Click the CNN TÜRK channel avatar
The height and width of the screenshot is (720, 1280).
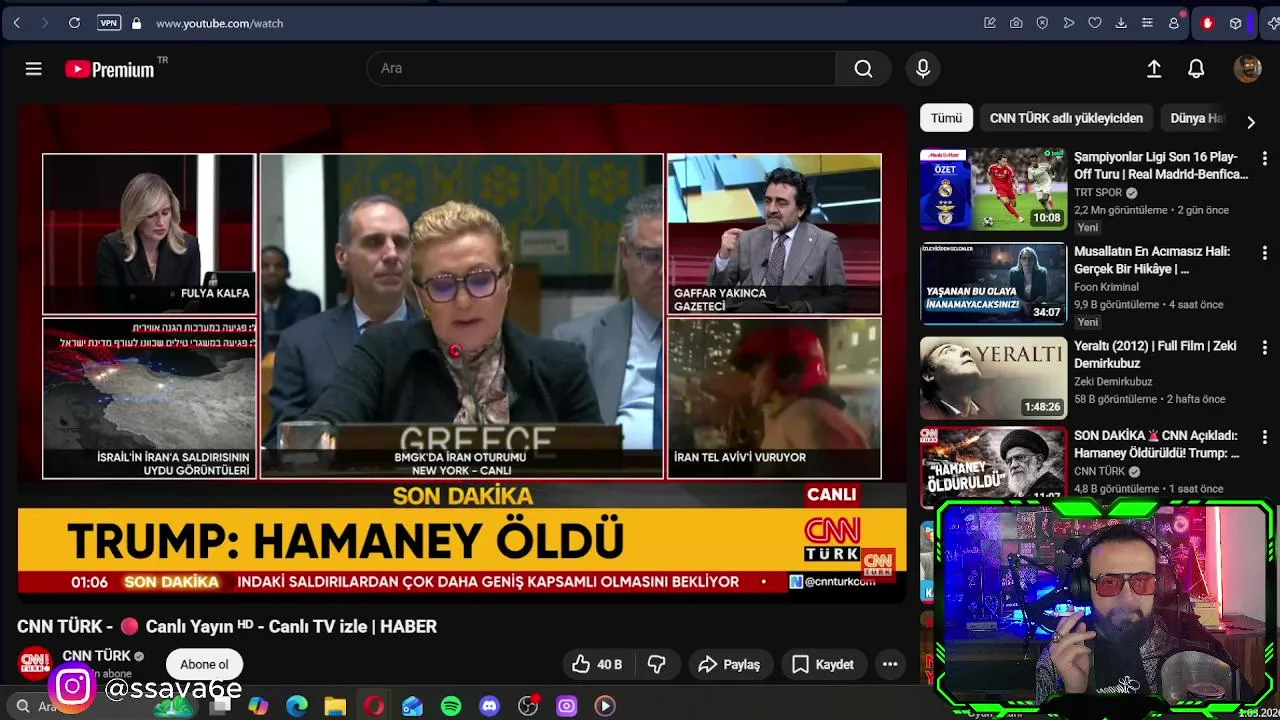coord(34,662)
